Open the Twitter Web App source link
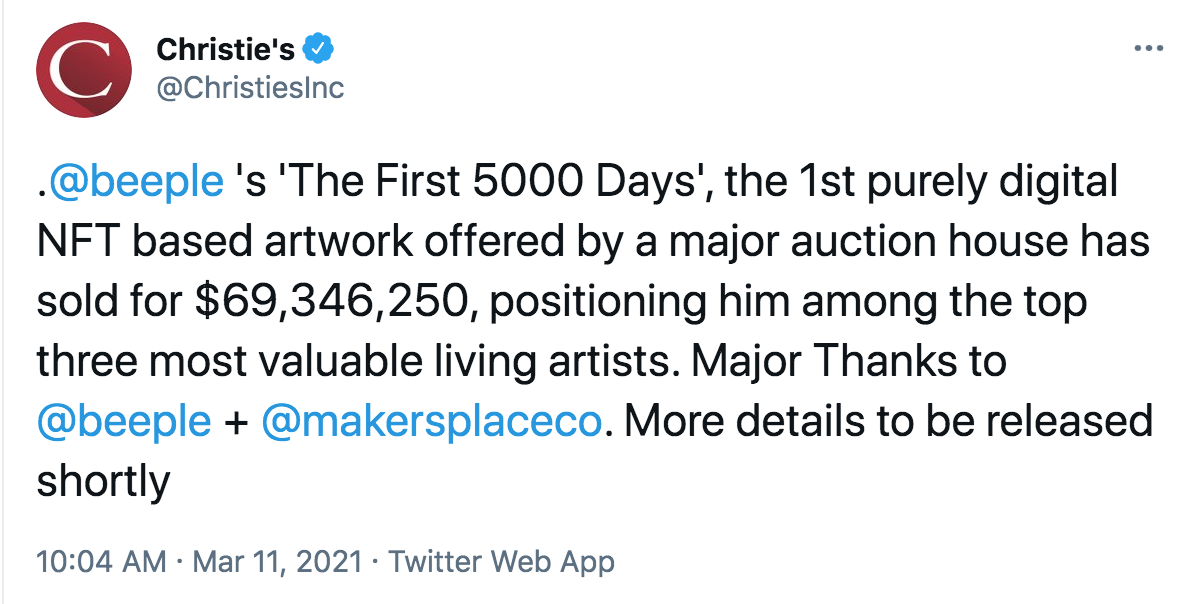Viewport: 1196px width, 604px height. click(501, 561)
